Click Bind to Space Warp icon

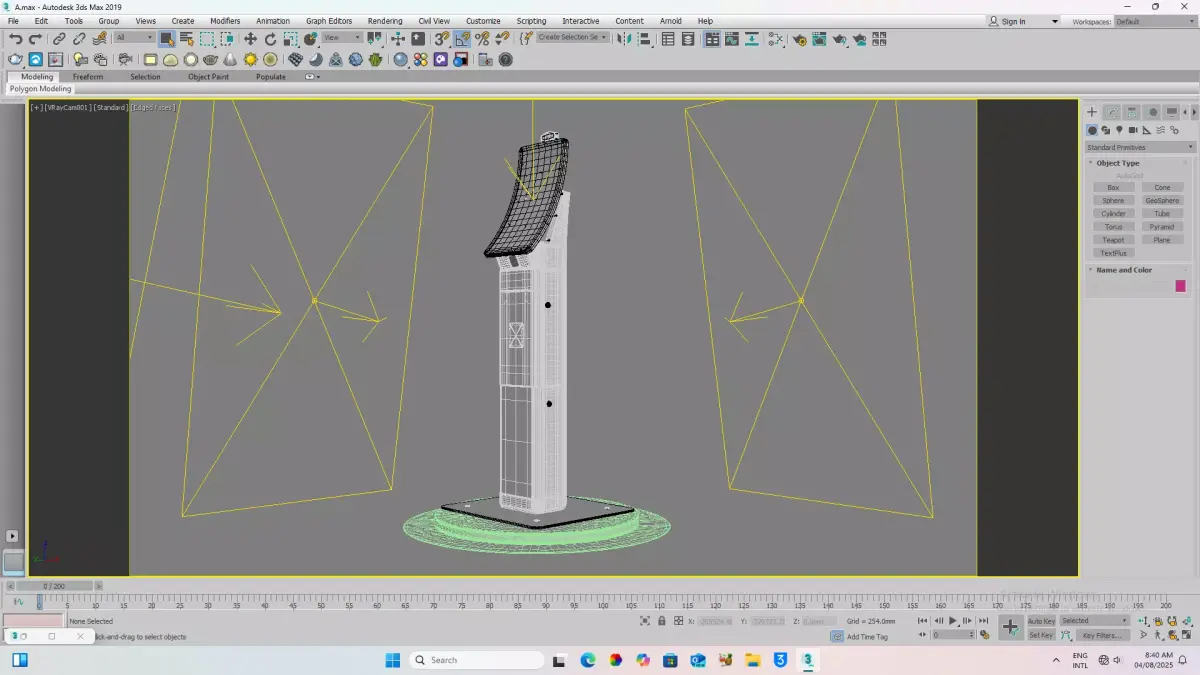click(99, 39)
